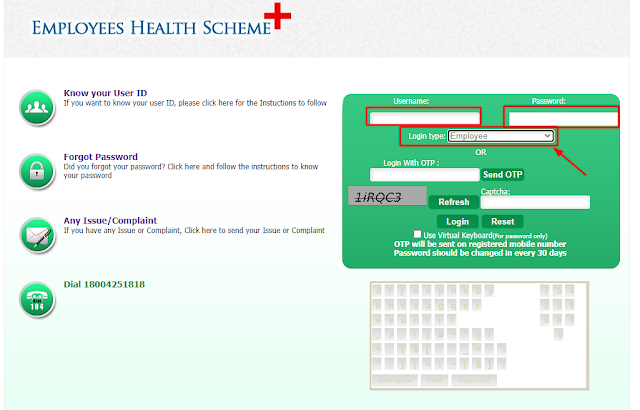This screenshot has width=640, height=410.
Task: Tap the '<' symbol virtual key
Action: coord(427,363)
